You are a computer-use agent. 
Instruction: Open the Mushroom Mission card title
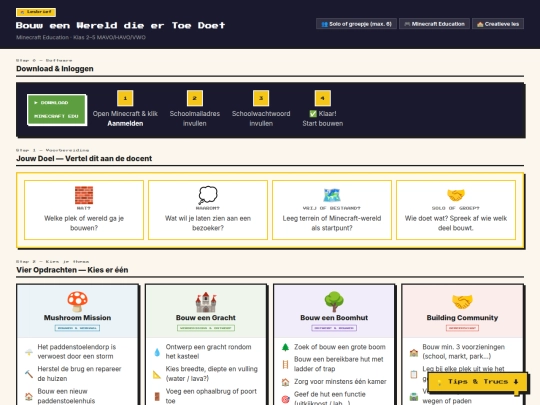(77, 318)
